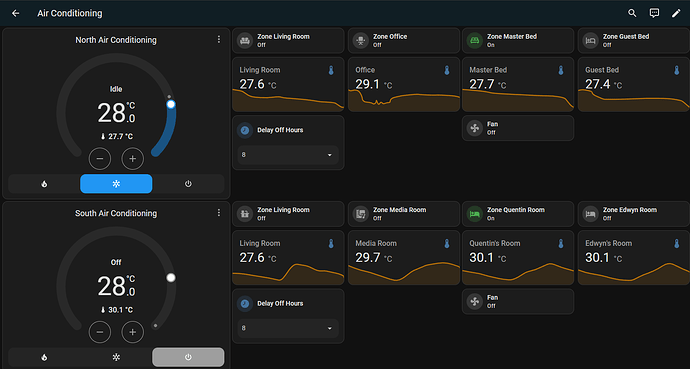The width and height of the screenshot is (690, 369).
Task: Open North Delay Off Hours dropdown
Action: 288,155
